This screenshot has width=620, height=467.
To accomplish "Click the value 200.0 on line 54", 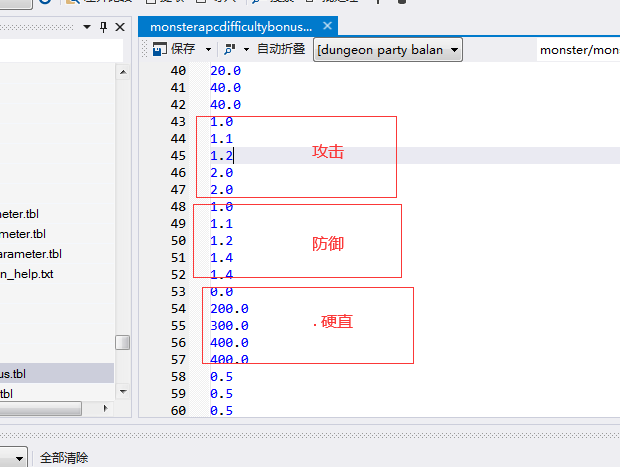I will click(x=229, y=309).
